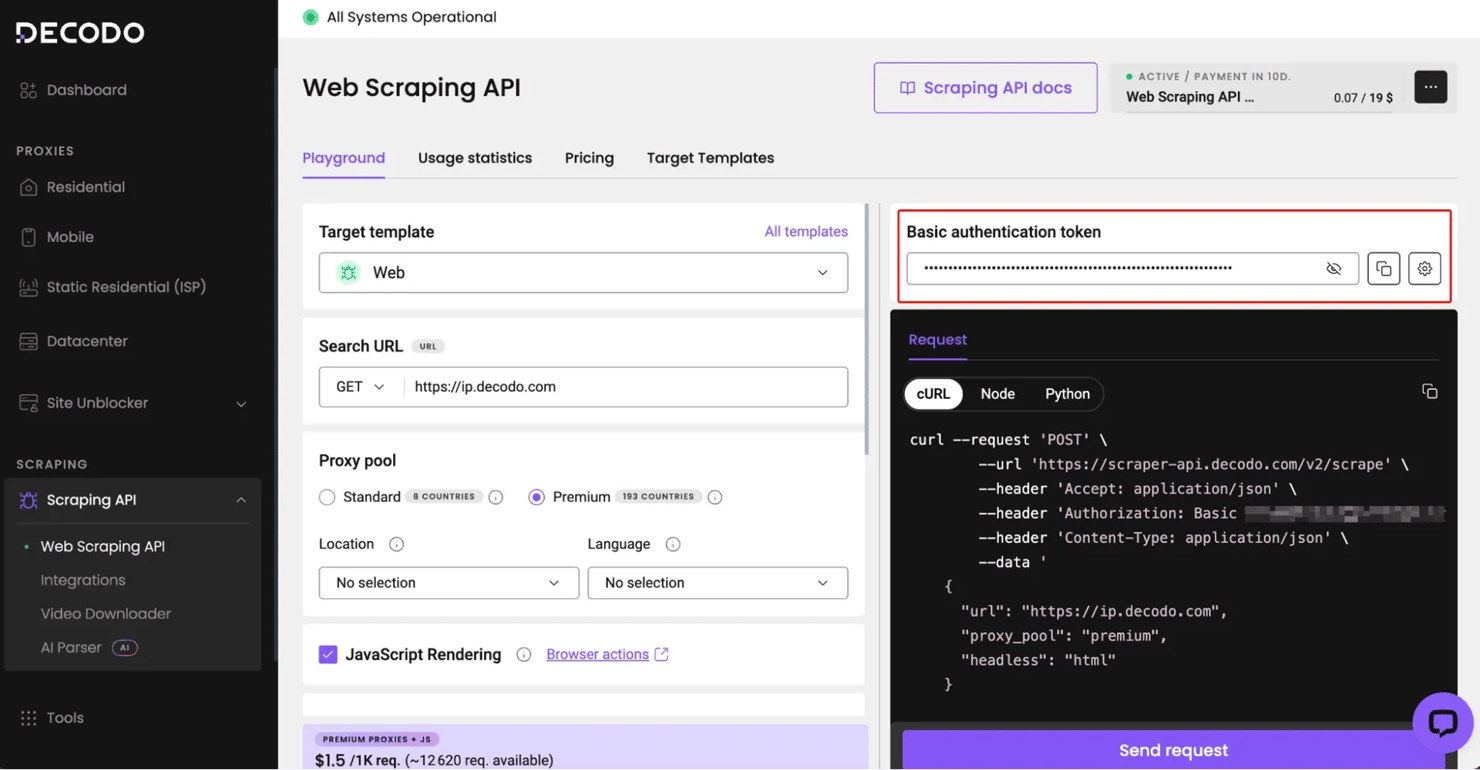
Task: Click the green All Systems Operational indicator
Action: 310,17
